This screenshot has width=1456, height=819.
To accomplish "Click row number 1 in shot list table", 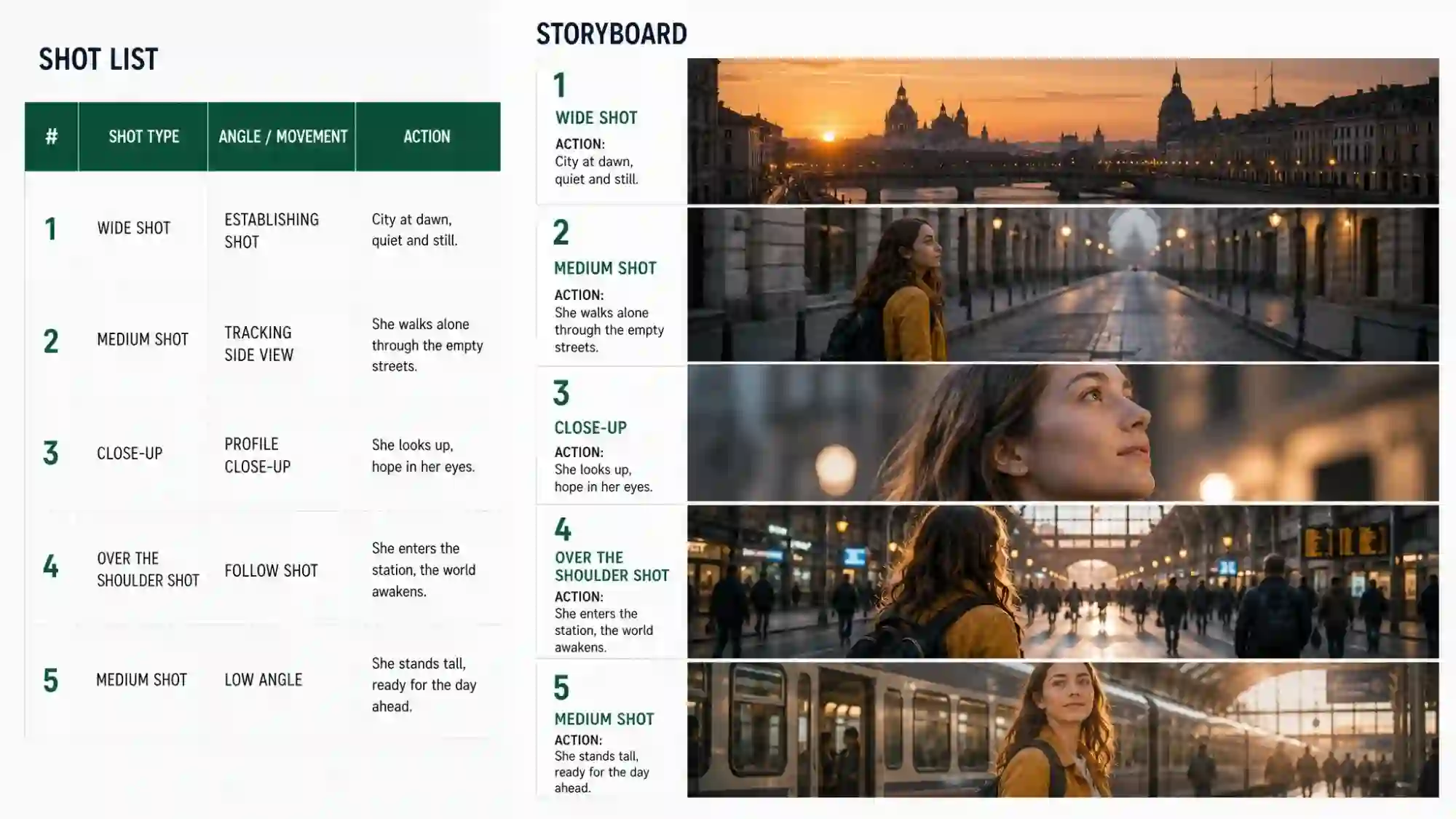I will (x=50, y=229).
